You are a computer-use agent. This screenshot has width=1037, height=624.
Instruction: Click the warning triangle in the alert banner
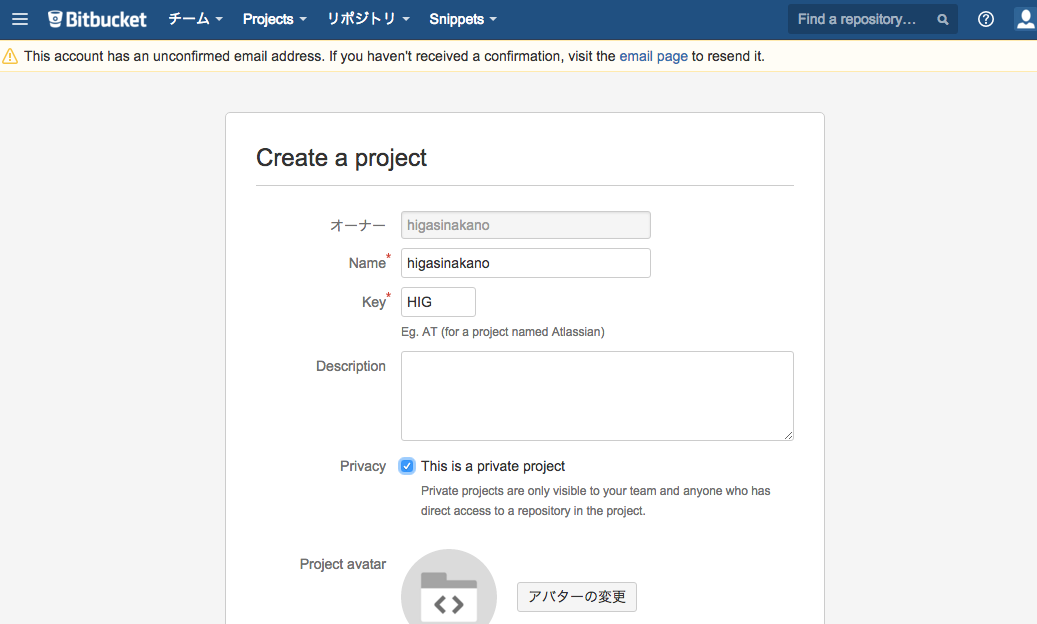click(13, 56)
